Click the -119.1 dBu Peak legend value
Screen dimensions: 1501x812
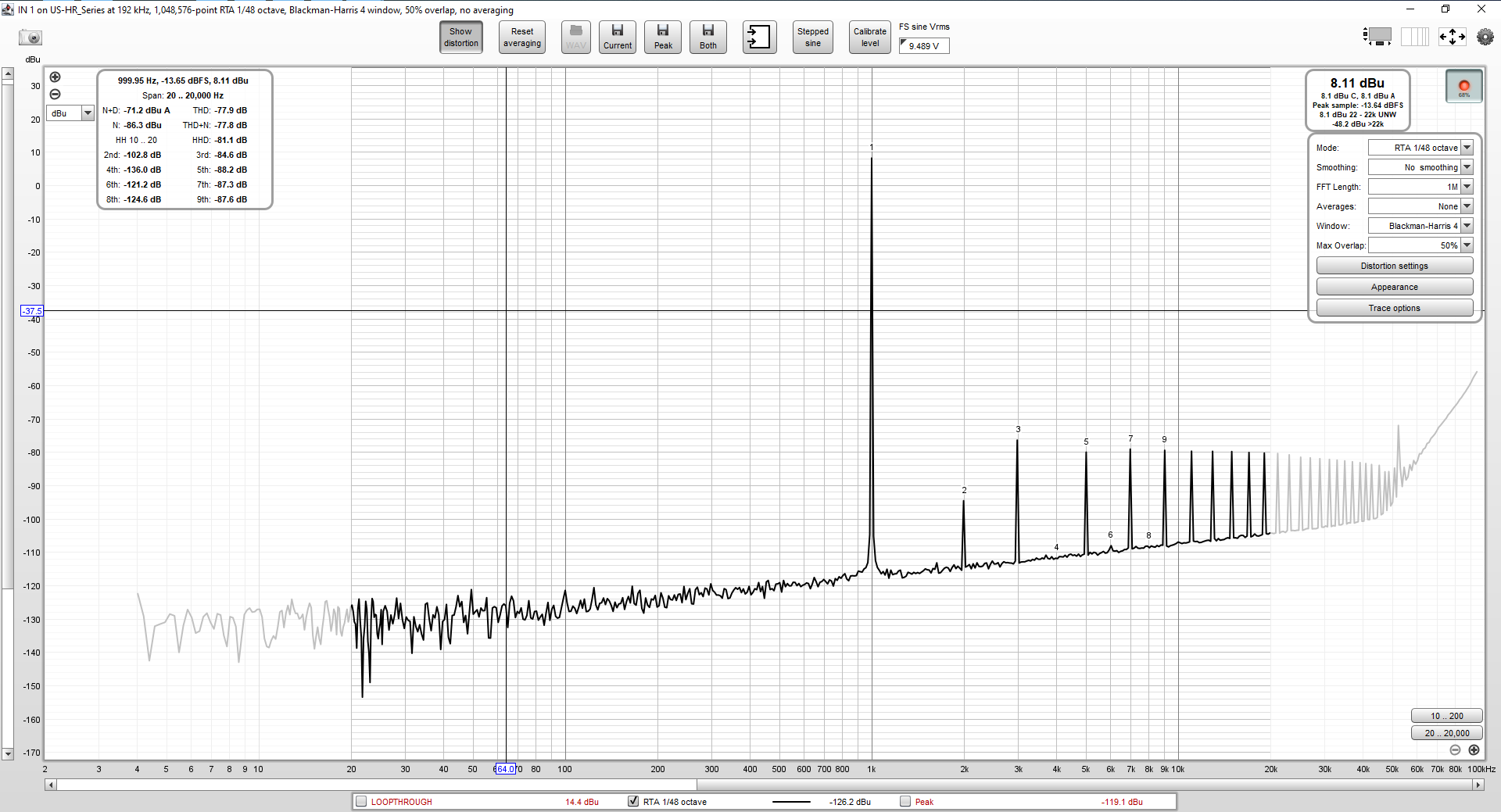pos(1122,802)
